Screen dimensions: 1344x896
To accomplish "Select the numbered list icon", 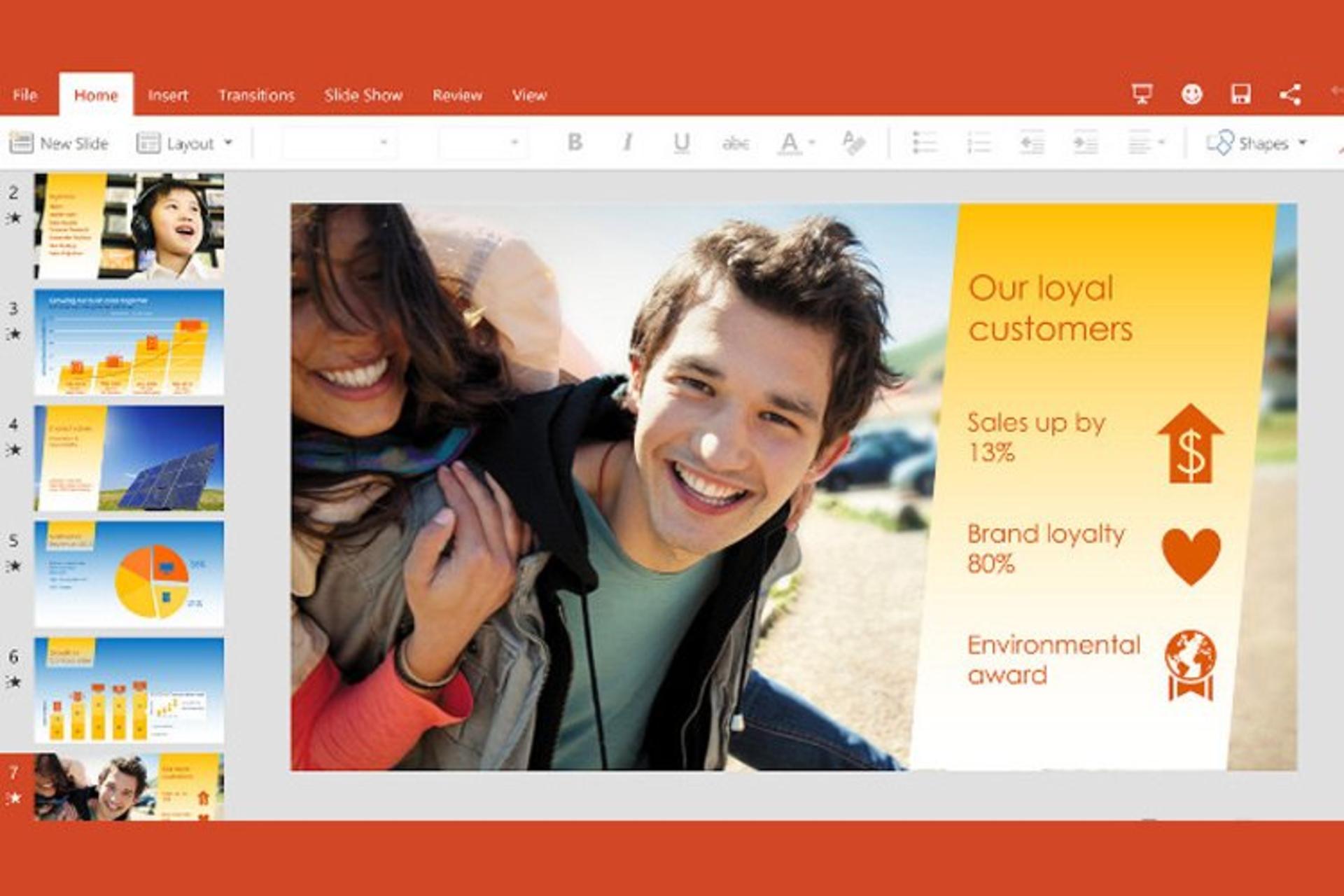I will click(978, 143).
